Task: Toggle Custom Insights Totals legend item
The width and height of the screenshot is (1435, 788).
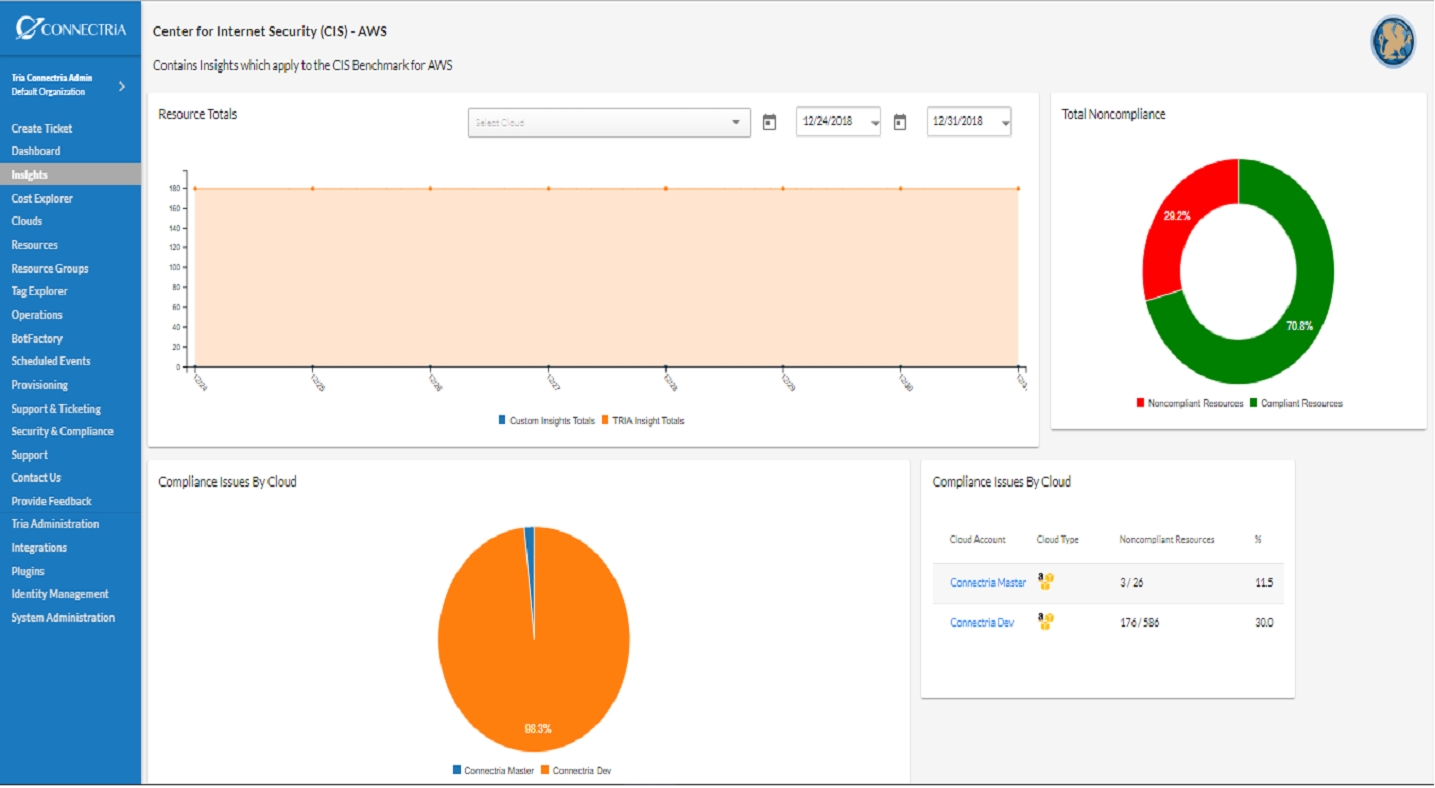Action: tap(547, 421)
